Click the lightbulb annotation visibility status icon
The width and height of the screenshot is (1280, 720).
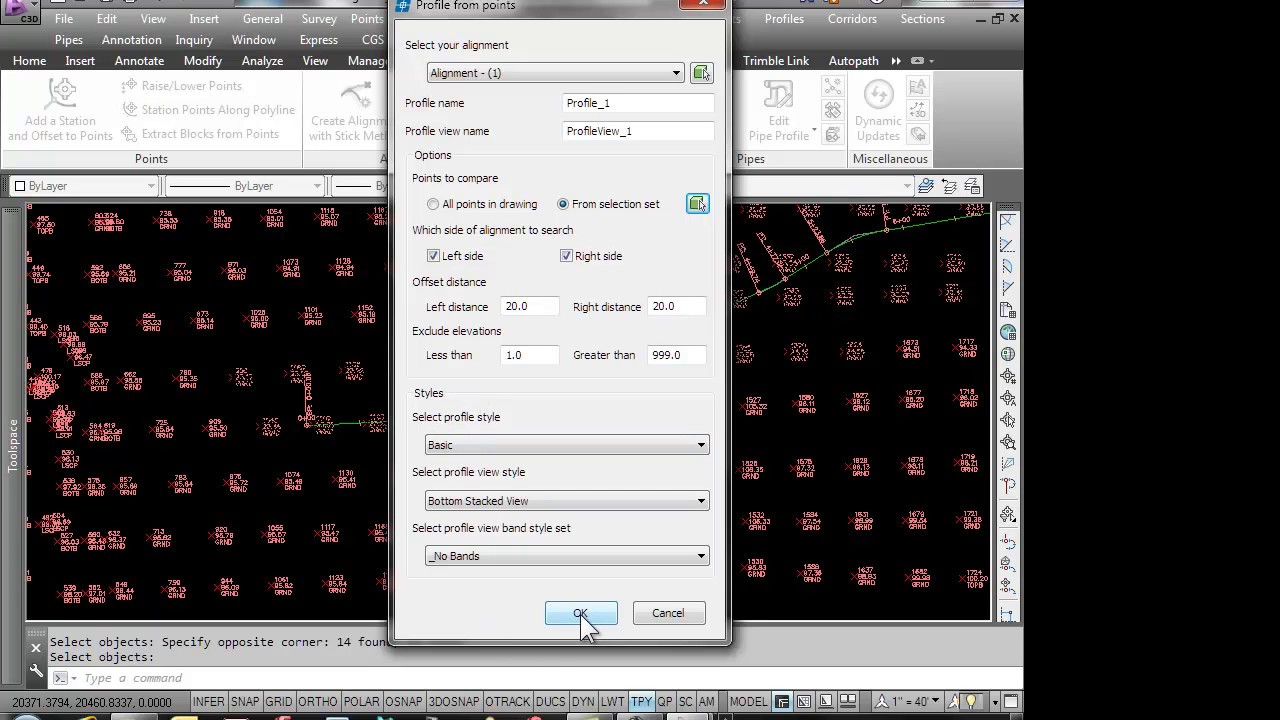[970, 702]
